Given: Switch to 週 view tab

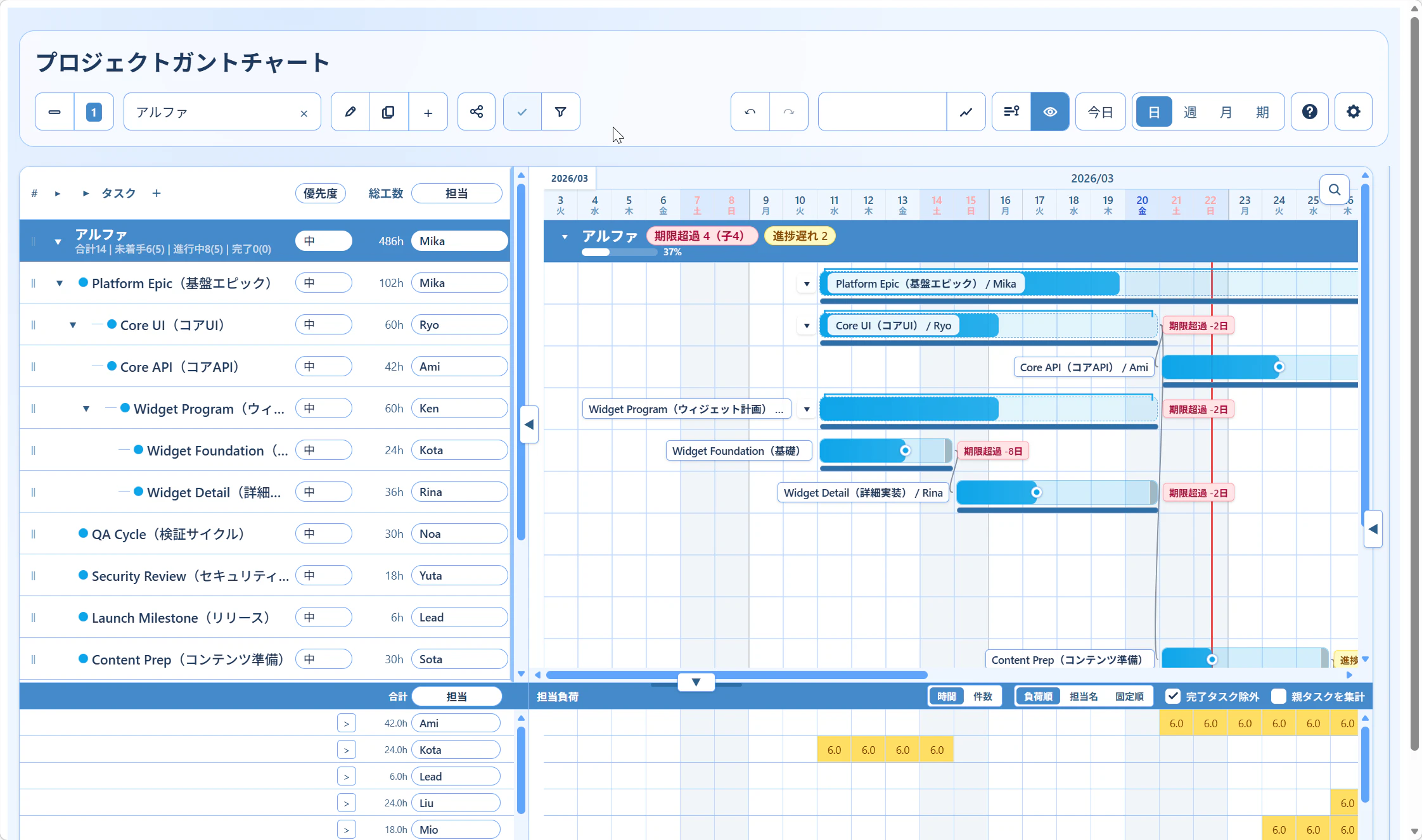Looking at the screenshot, I should point(1189,112).
